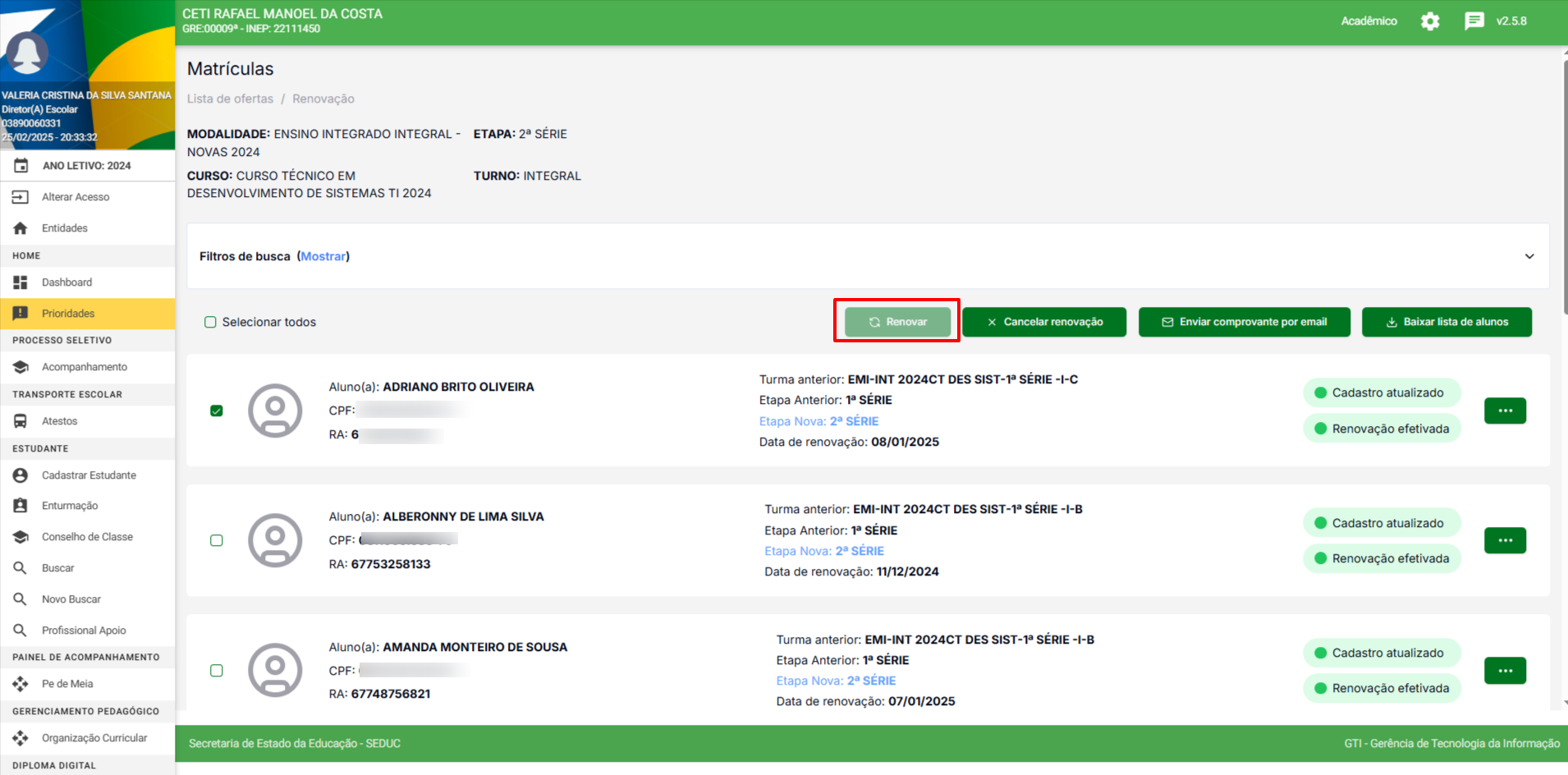
Task: Click the home icon beside Entidades
Action: [x=21, y=228]
